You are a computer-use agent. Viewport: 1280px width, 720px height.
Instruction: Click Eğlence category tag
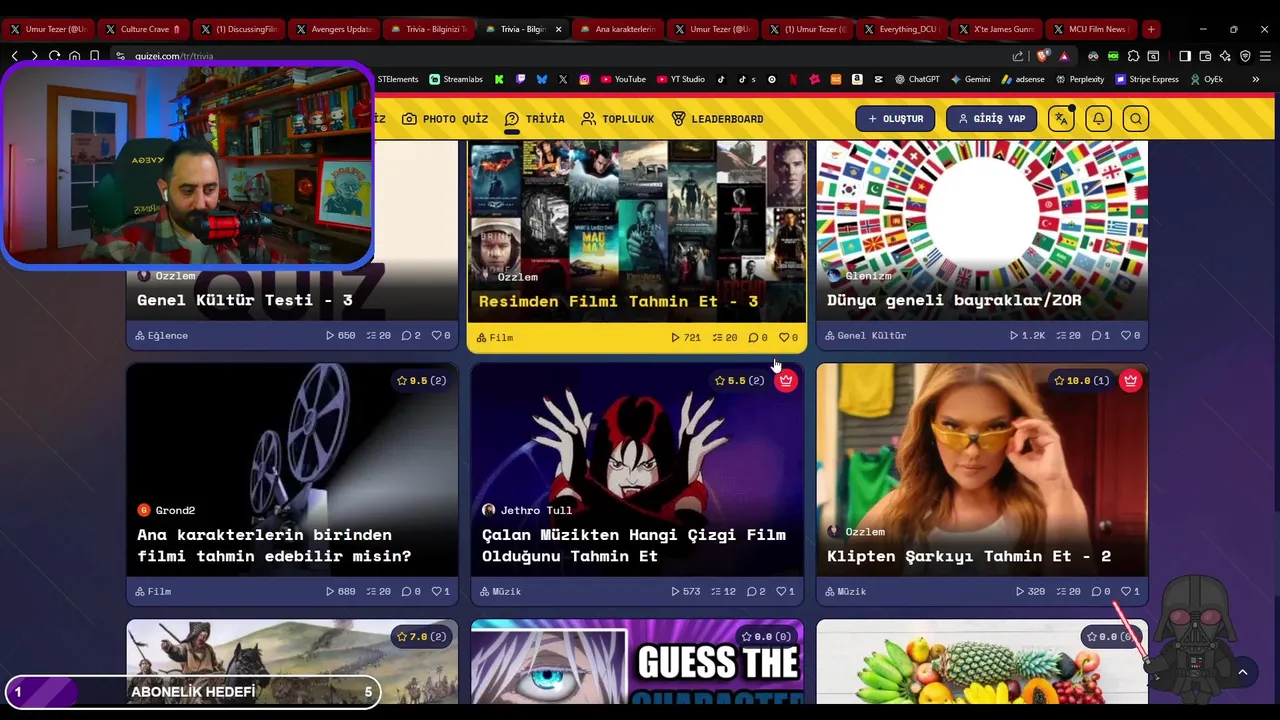(162, 336)
